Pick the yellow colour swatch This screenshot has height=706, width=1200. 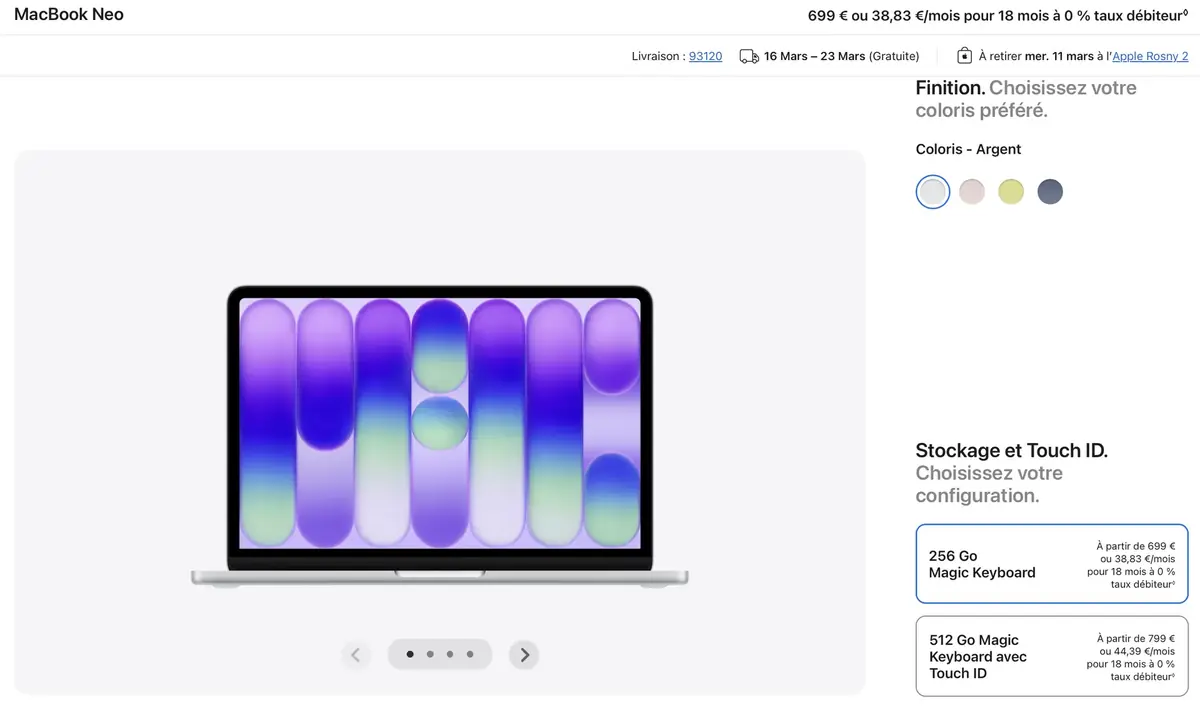1011,191
